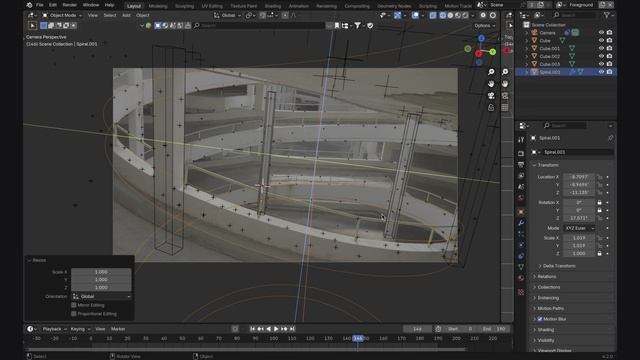Hide Cube.001 via its eye icon

pos(601,48)
